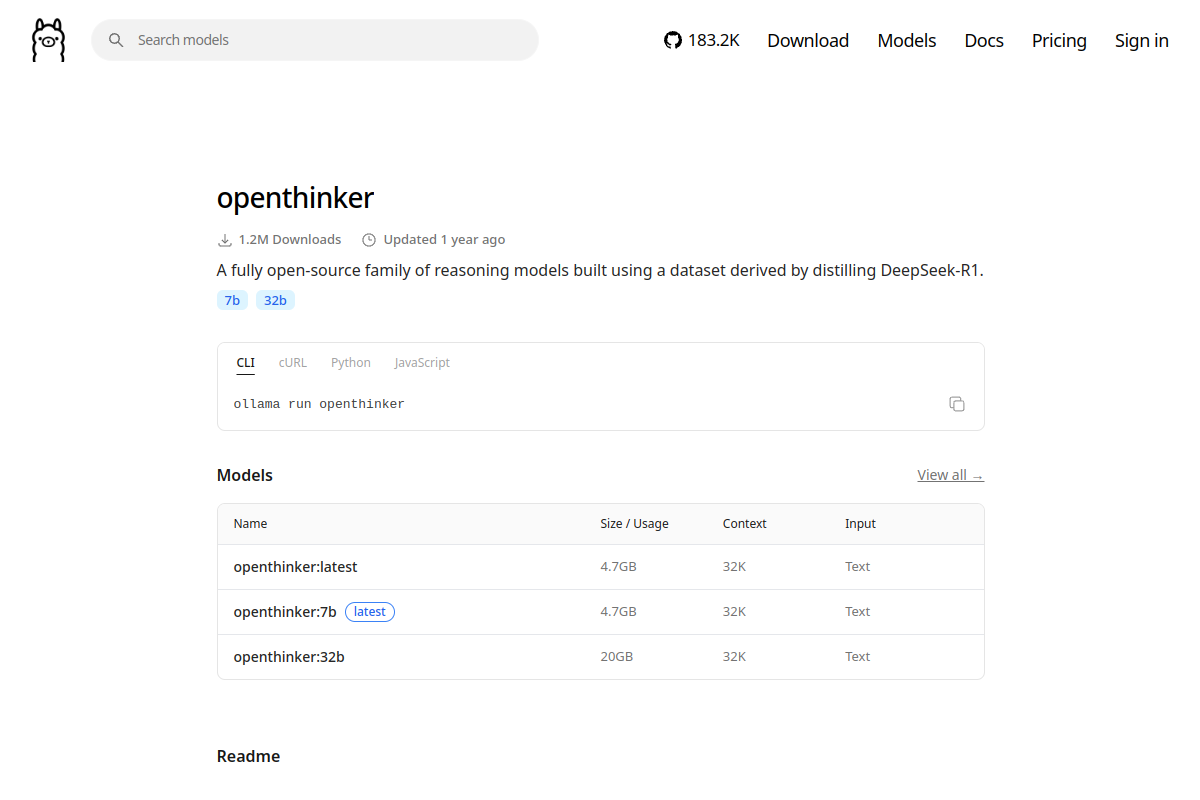This screenshot has width=1200, height=800.
Task: Click the 20GB size cell
Action: click(617, 657)
